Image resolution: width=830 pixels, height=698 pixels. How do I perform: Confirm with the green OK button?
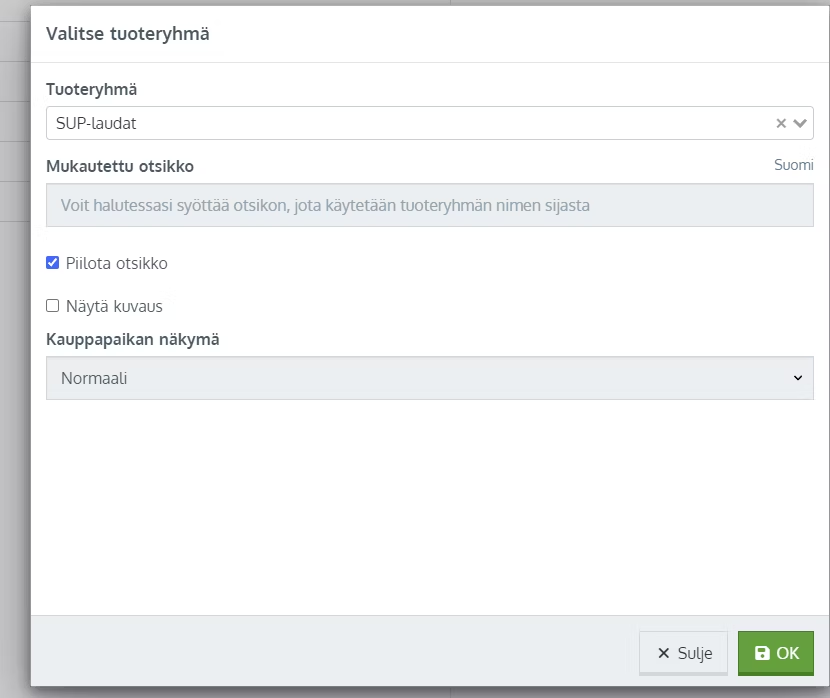tap(775, 653)
